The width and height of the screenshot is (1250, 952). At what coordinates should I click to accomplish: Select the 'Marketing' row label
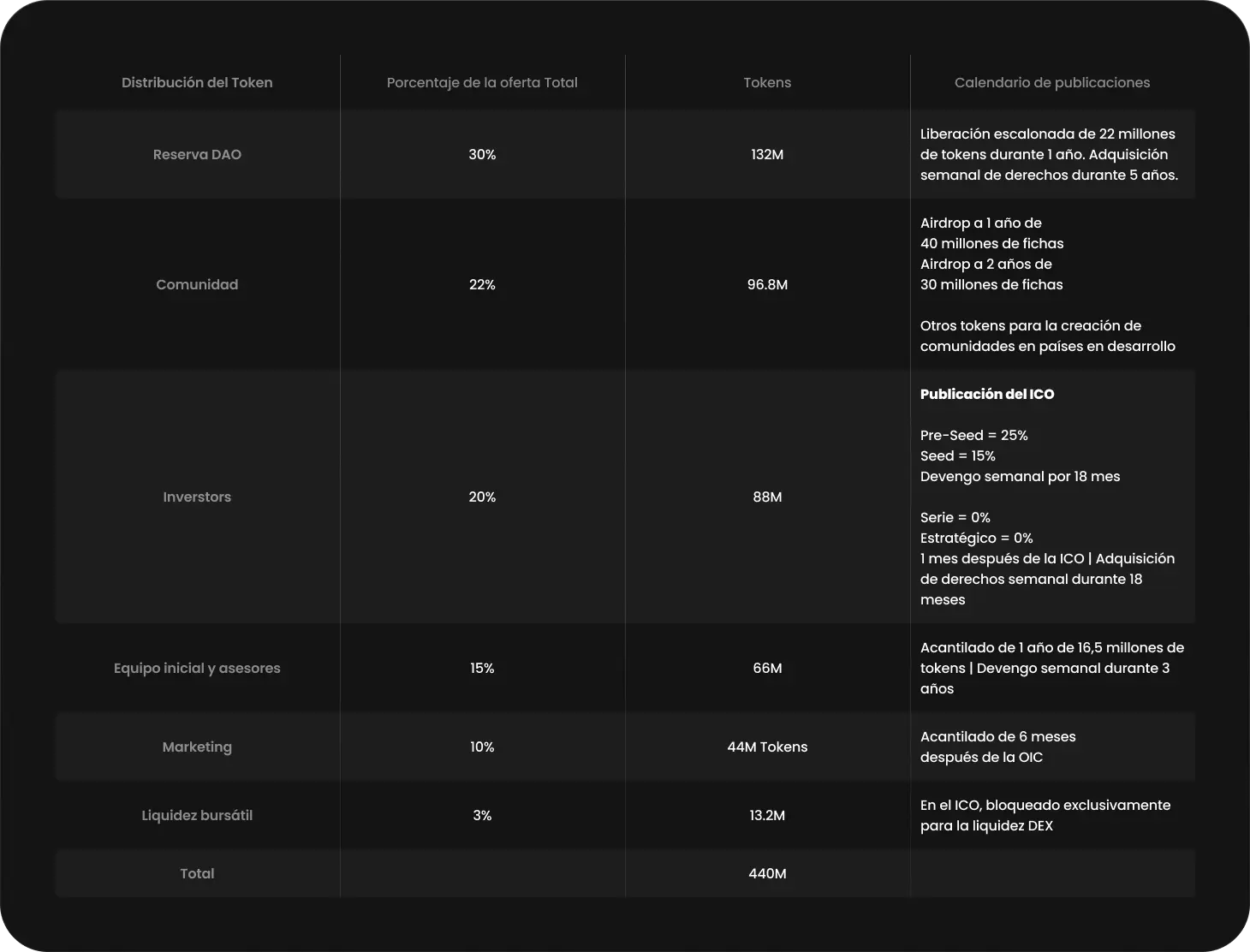197,747
